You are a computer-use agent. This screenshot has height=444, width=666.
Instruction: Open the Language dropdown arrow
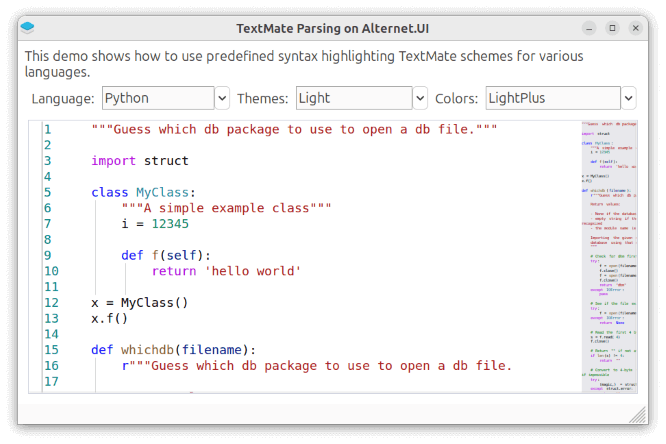(x=222, y=98)
